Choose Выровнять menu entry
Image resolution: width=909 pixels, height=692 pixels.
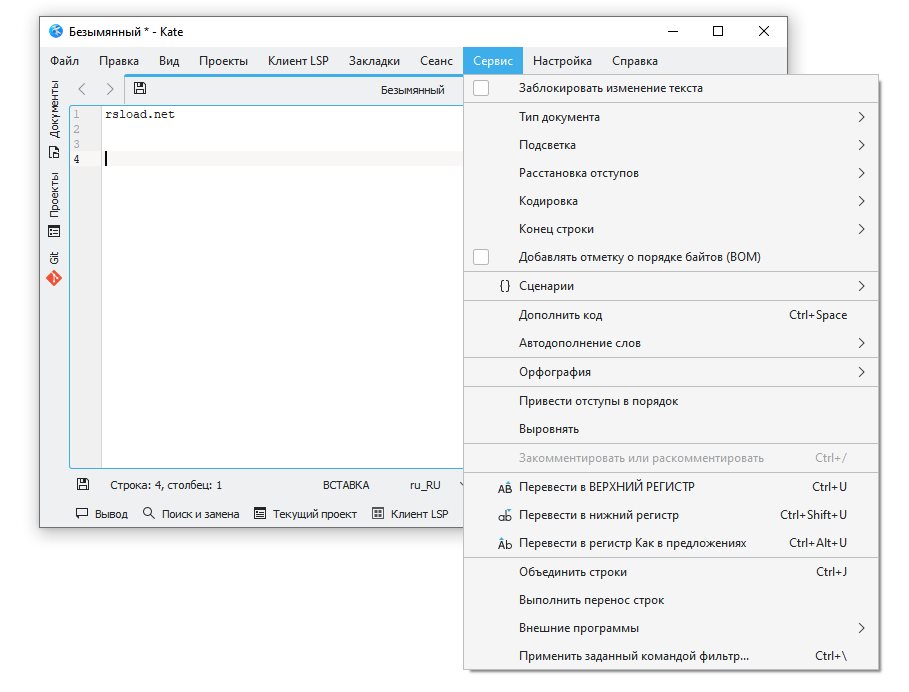[671, 429]
